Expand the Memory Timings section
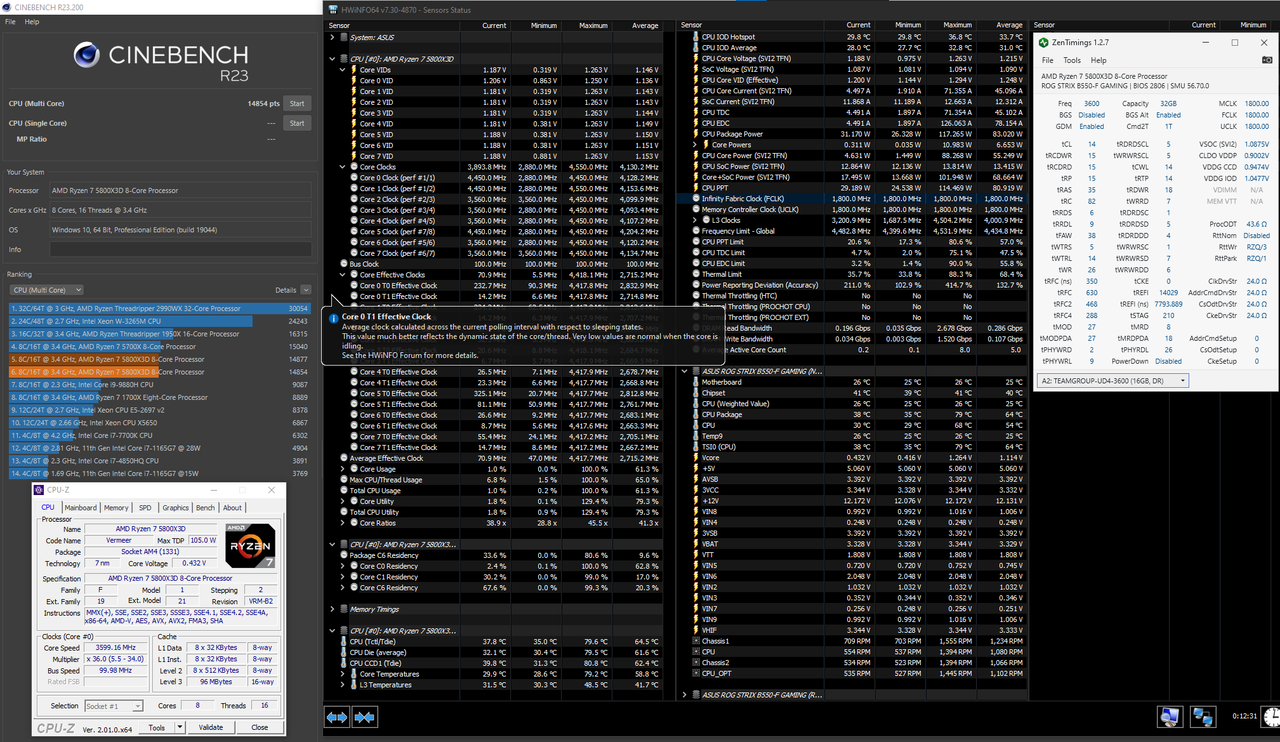This screenshot has width=1280, height=742. (x=332, y=609)
